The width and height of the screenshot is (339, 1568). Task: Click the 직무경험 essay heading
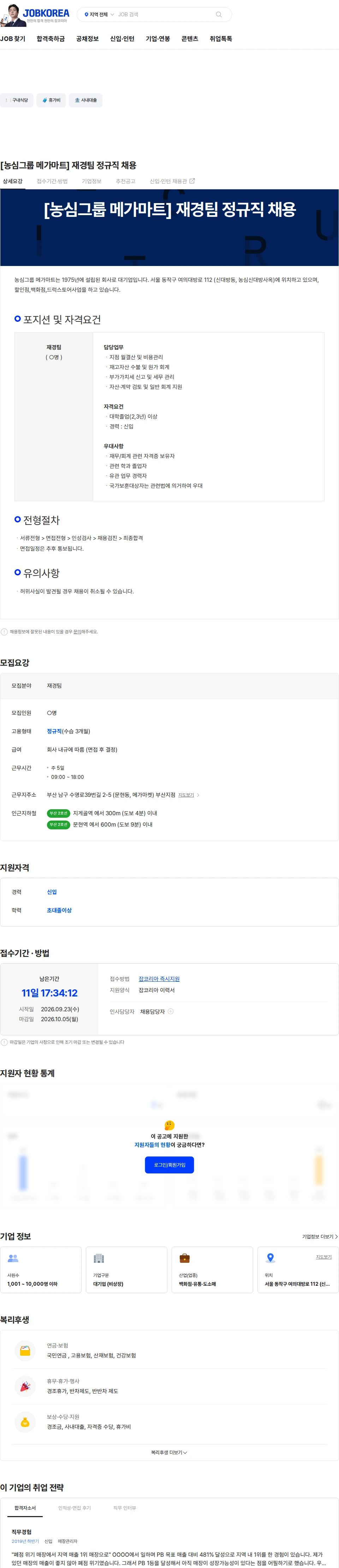pos(21,1532)
